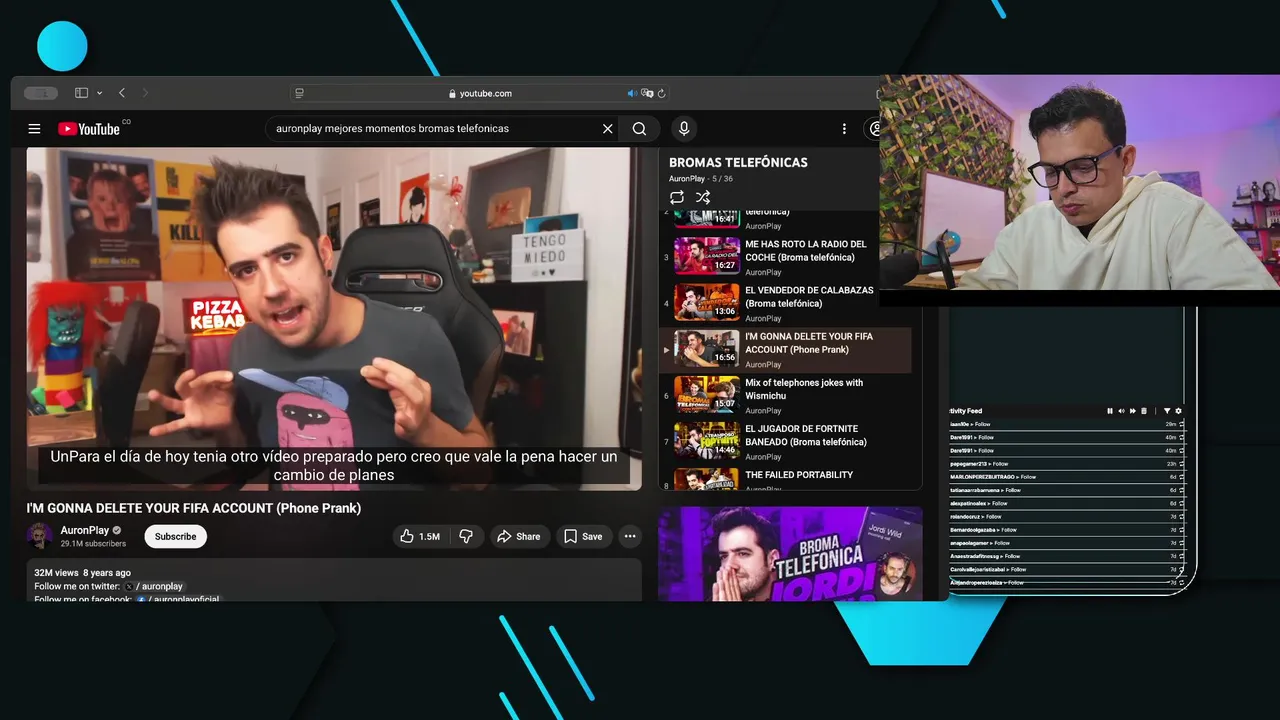
Task: Go forward in Safari
Action: pyautogui.click(x=145, y=93)
